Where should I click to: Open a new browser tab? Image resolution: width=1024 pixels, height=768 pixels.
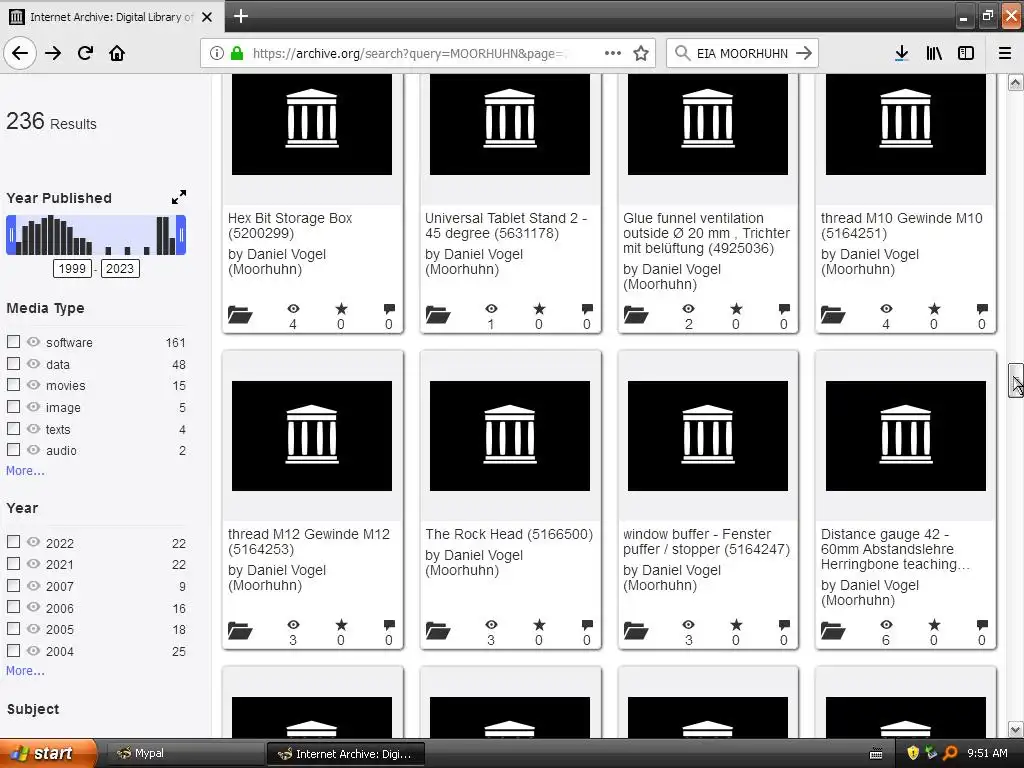[x=241, y=16]
